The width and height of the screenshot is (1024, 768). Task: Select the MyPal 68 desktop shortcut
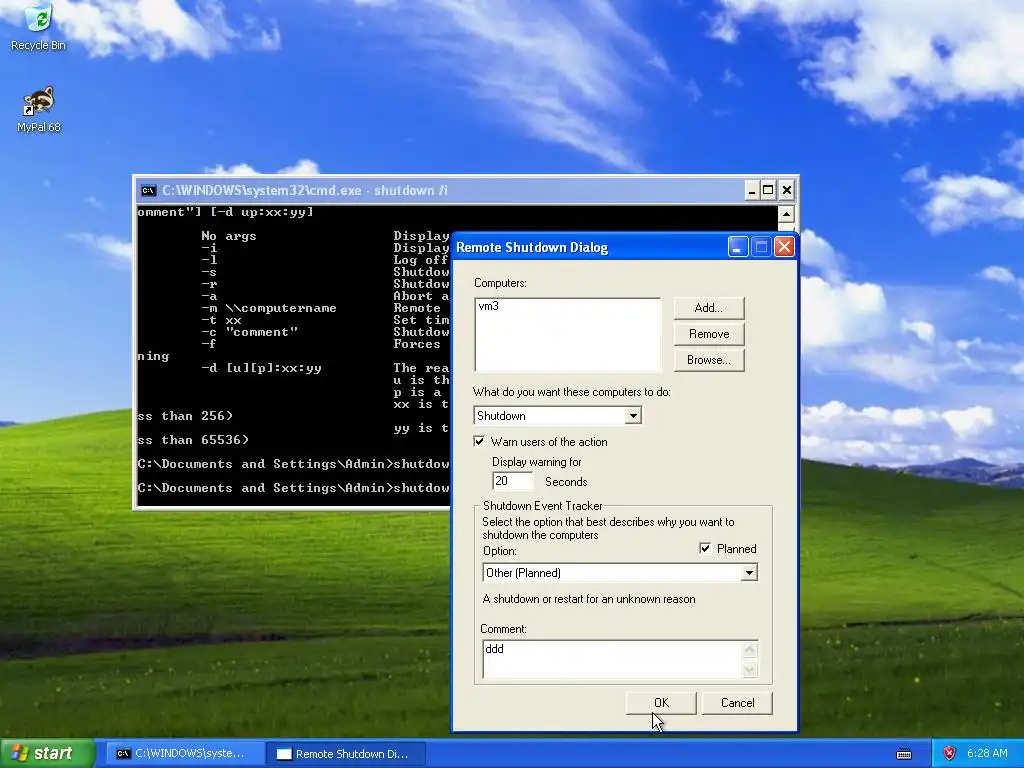pyautogui.click(x=39, y=109)
